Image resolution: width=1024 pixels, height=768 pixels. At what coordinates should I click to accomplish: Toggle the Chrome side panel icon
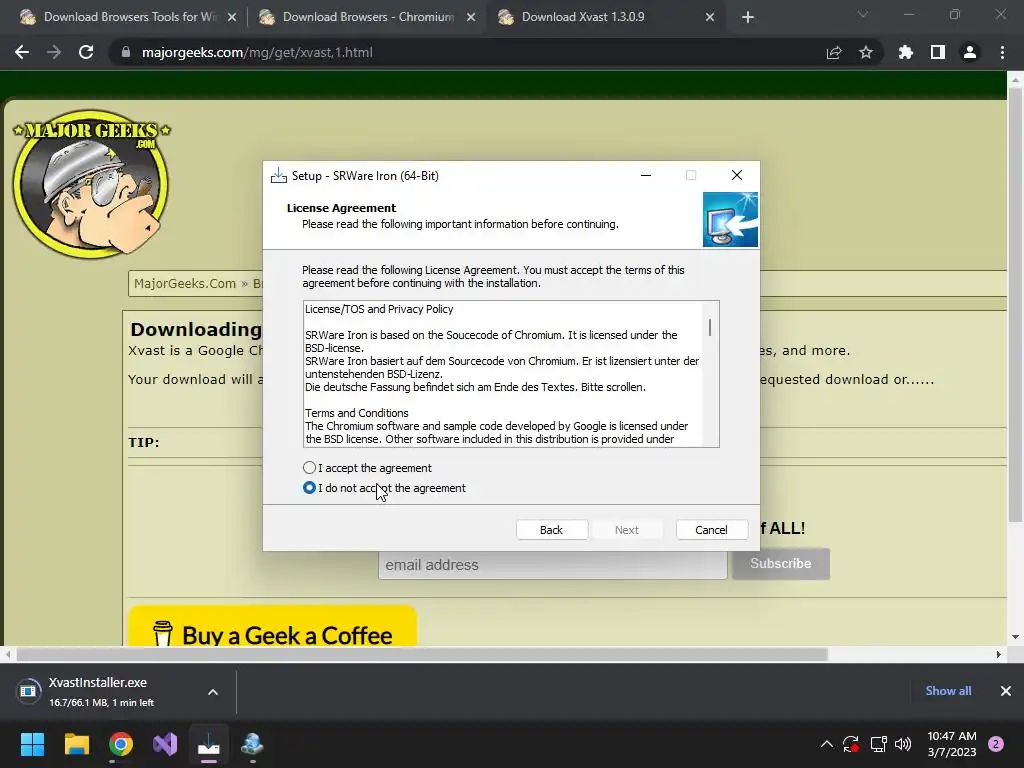pos(938,52)
